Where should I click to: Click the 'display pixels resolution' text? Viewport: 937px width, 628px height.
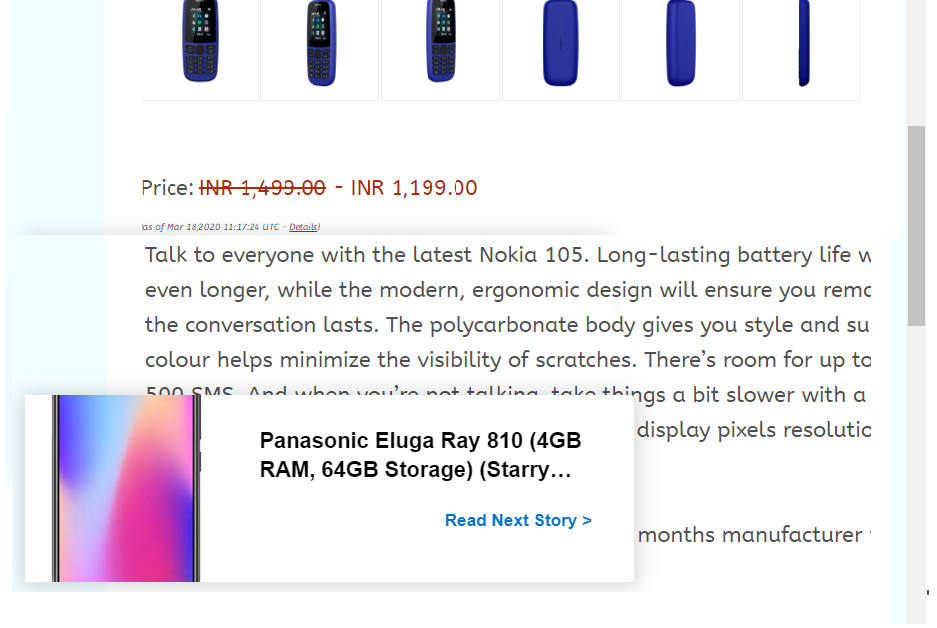point(753,431)
